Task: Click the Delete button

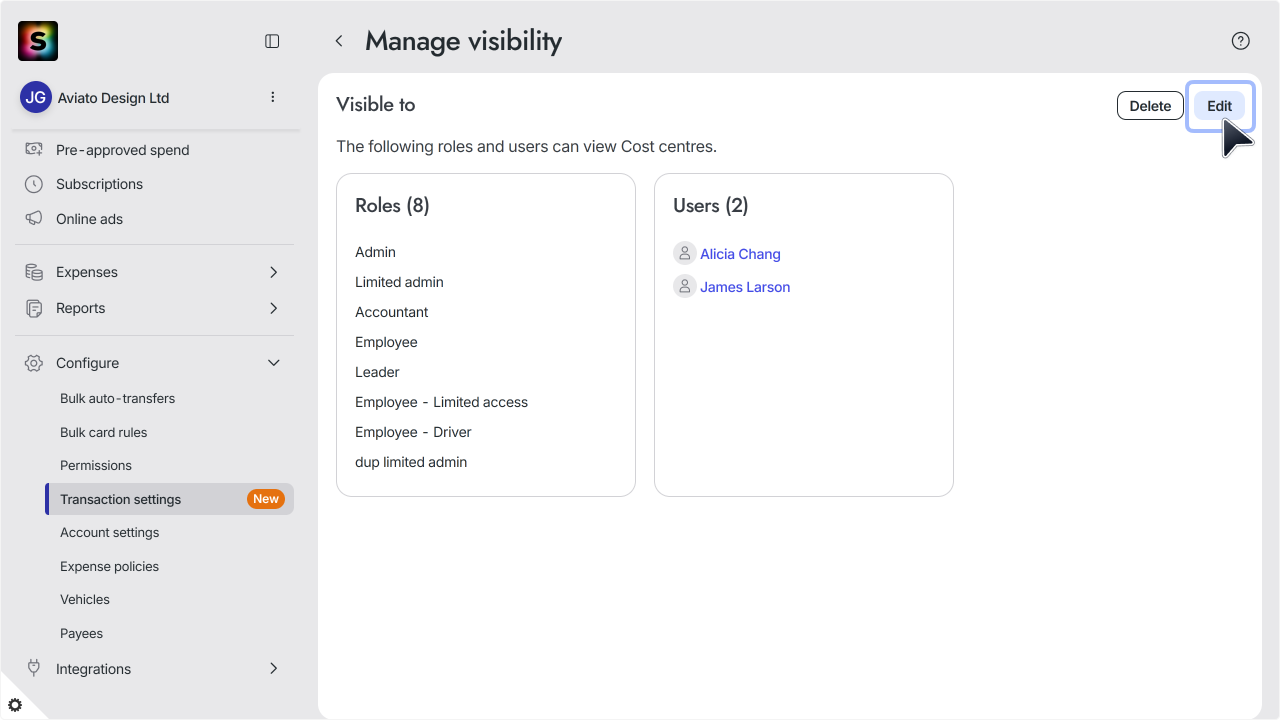Action: tap(1150, 106)
